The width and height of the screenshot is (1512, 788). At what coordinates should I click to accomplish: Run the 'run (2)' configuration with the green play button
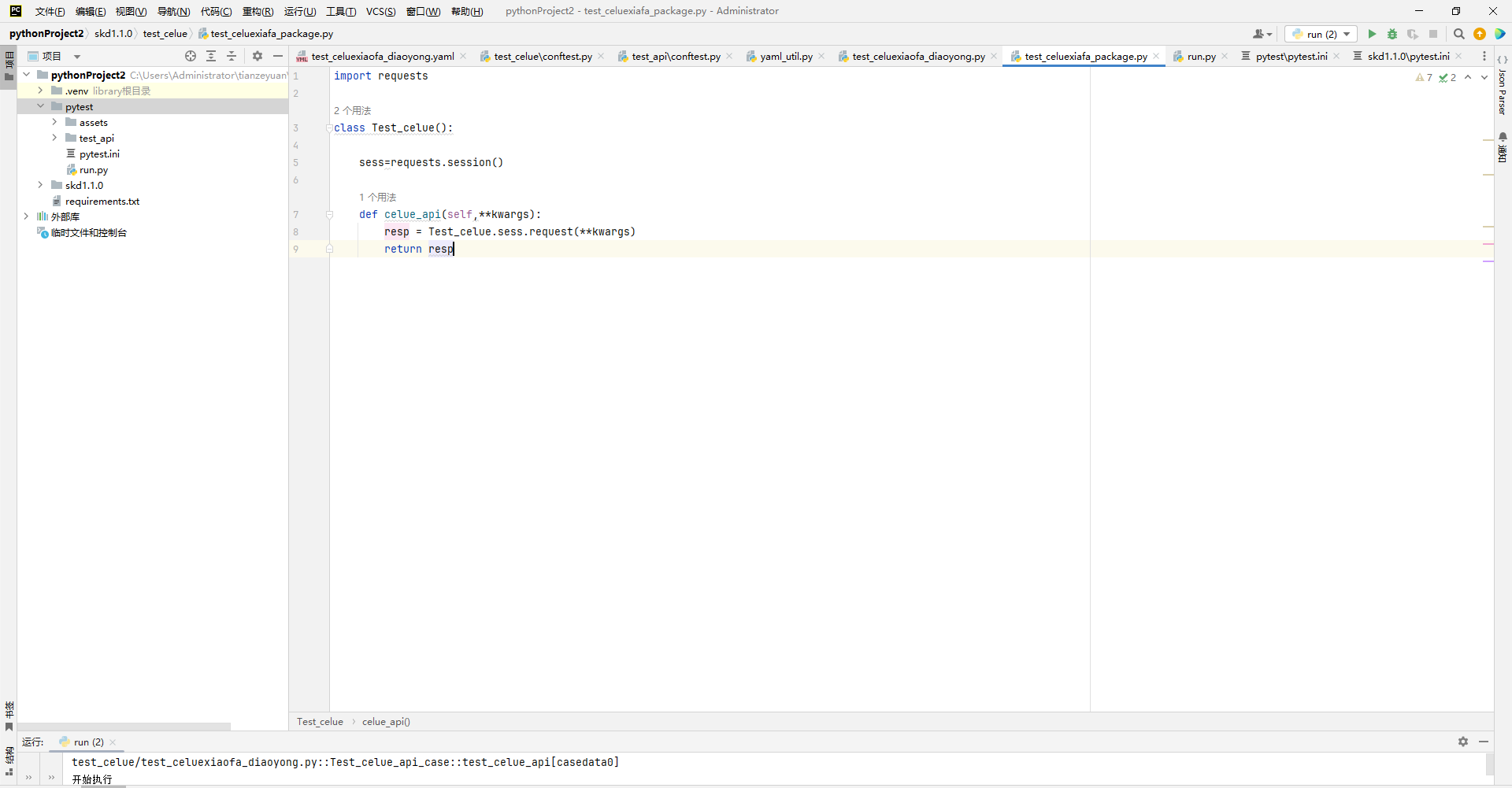click(1372, 34)
